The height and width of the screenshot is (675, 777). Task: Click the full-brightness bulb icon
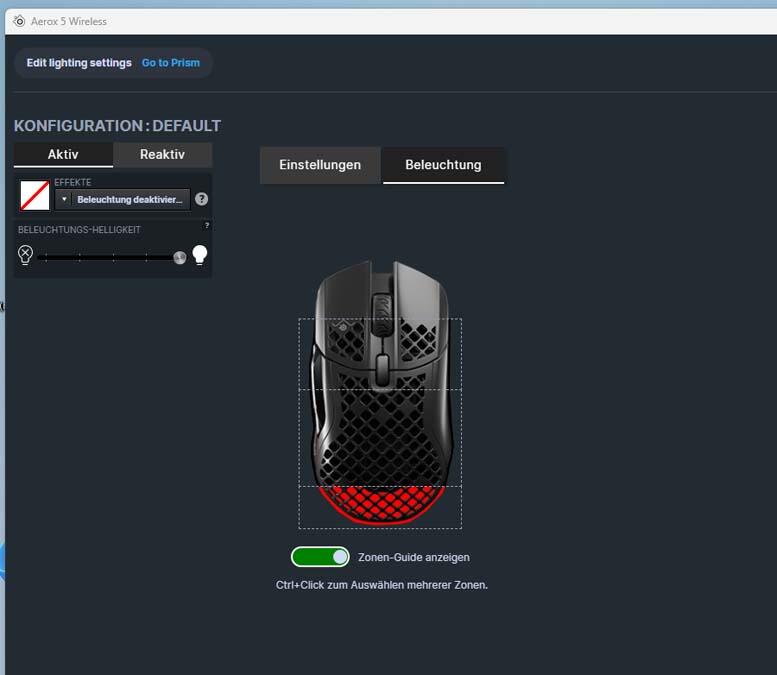[200, 255]
